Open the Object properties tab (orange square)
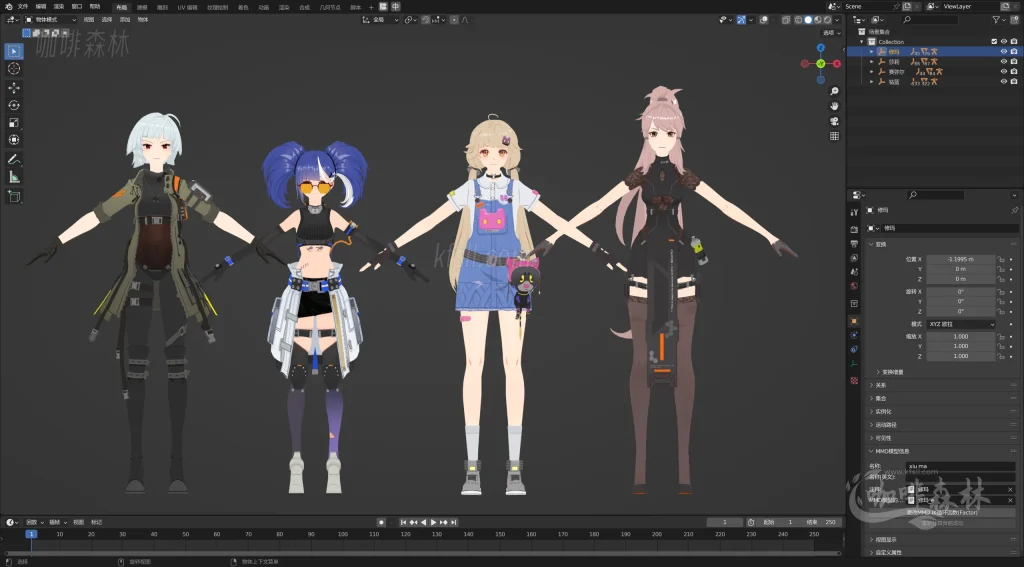 pos(854,321)
